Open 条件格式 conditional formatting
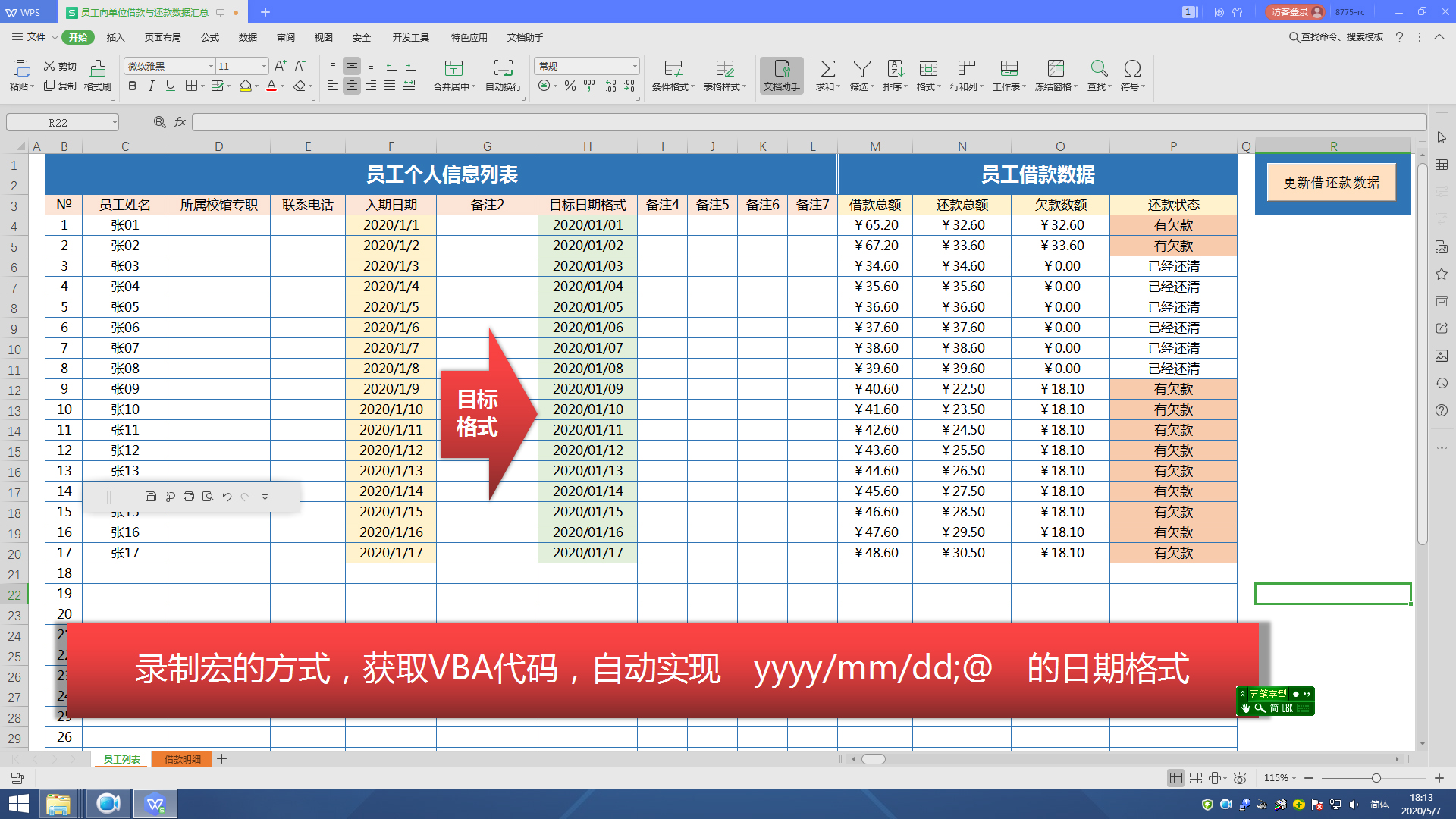The height and width of the screenshot is (819, 1456). point(672,76)
